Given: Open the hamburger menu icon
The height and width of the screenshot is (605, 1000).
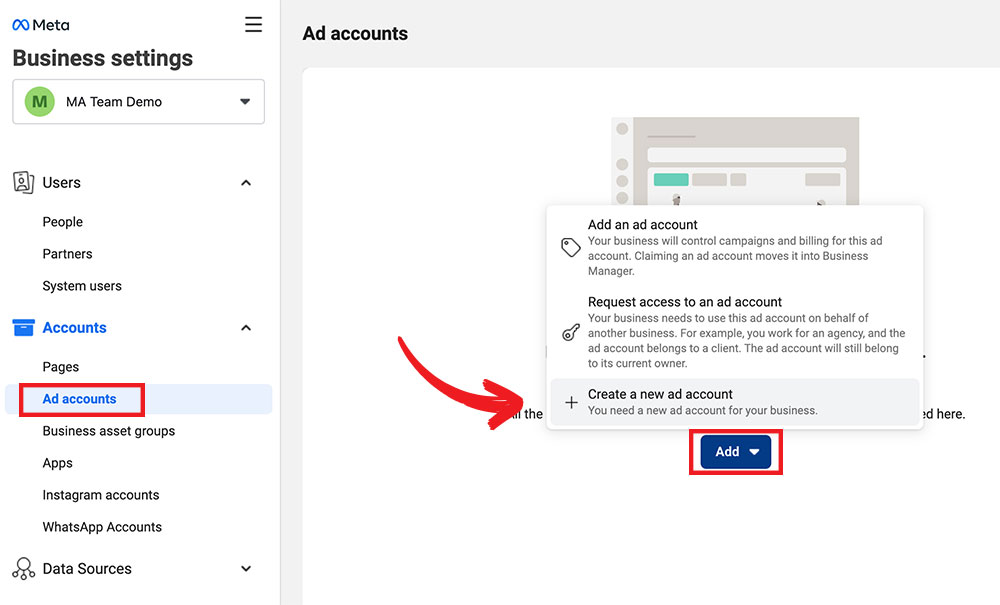Looking at the screenshot, I should (x=254, y=25).
